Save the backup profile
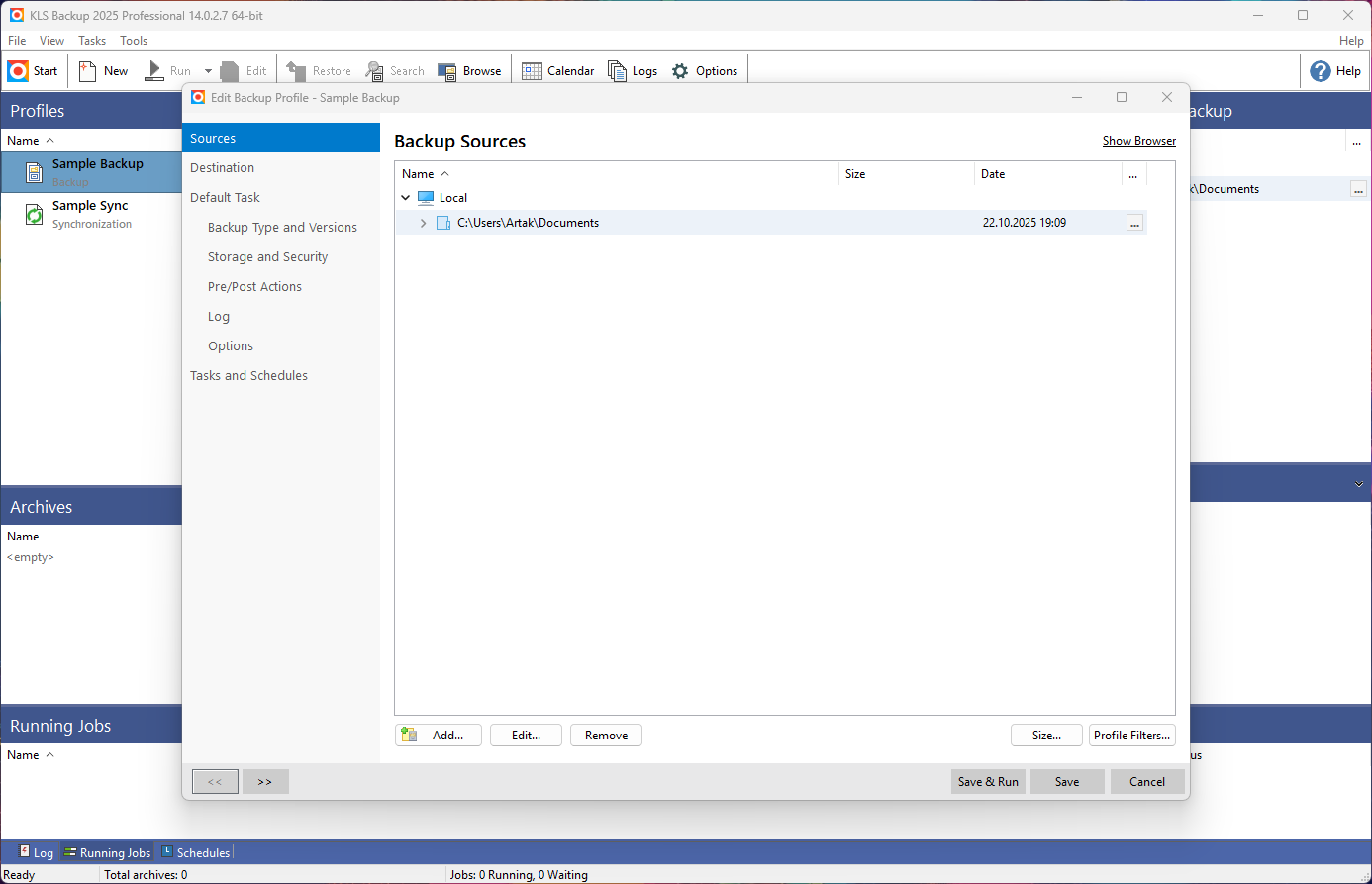Viewport: 1372px width, 884px height. (1067, 781)
